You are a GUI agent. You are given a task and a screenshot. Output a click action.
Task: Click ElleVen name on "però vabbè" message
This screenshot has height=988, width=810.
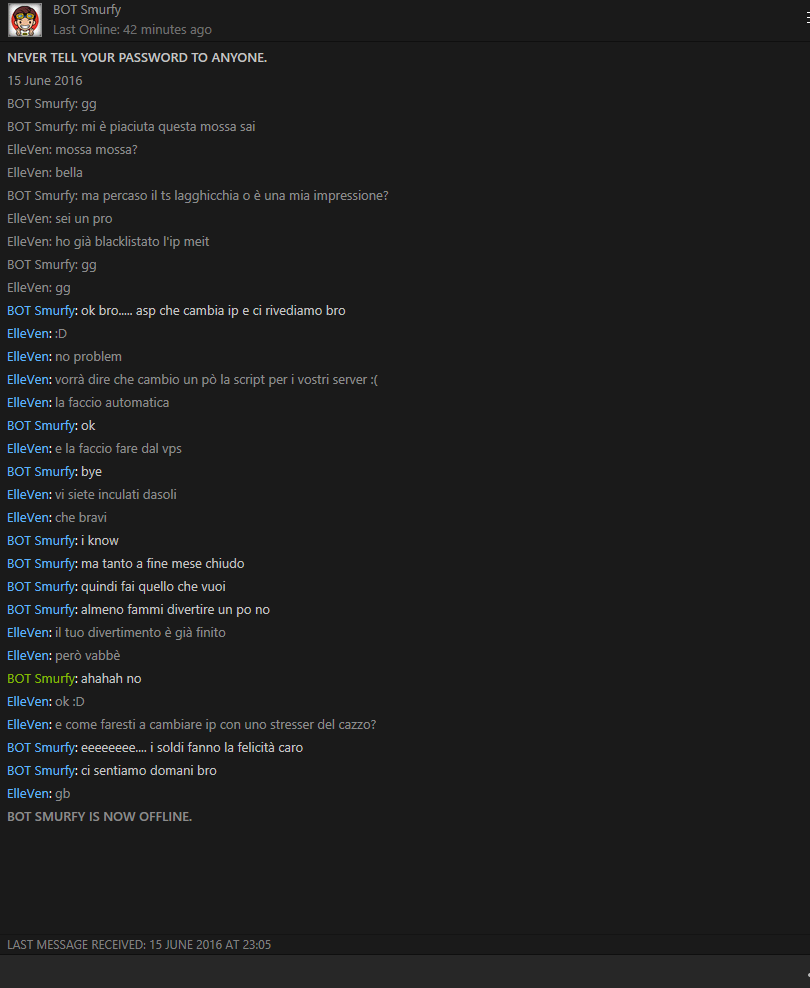click(x=28, y=656)
